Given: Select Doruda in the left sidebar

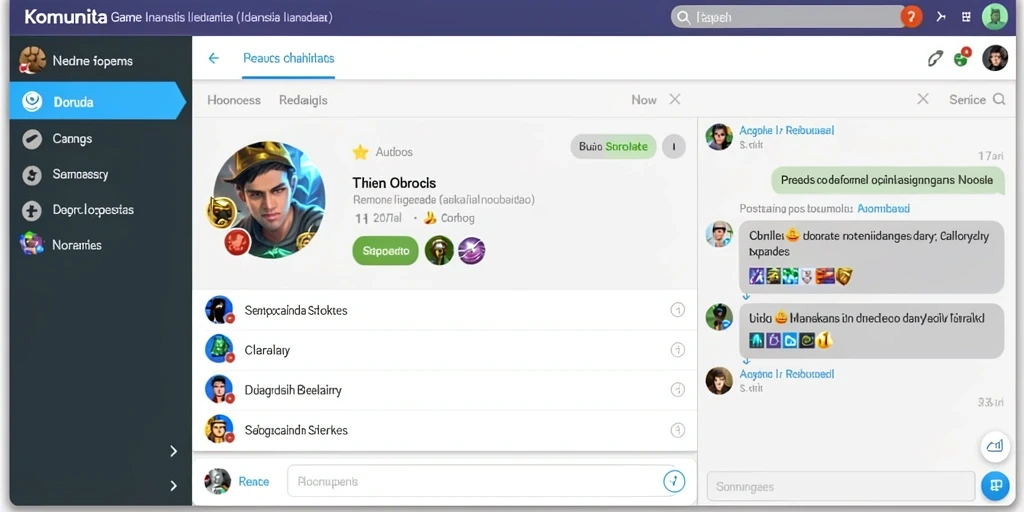Looking at the screenshot, I should [x=98, y=101].
